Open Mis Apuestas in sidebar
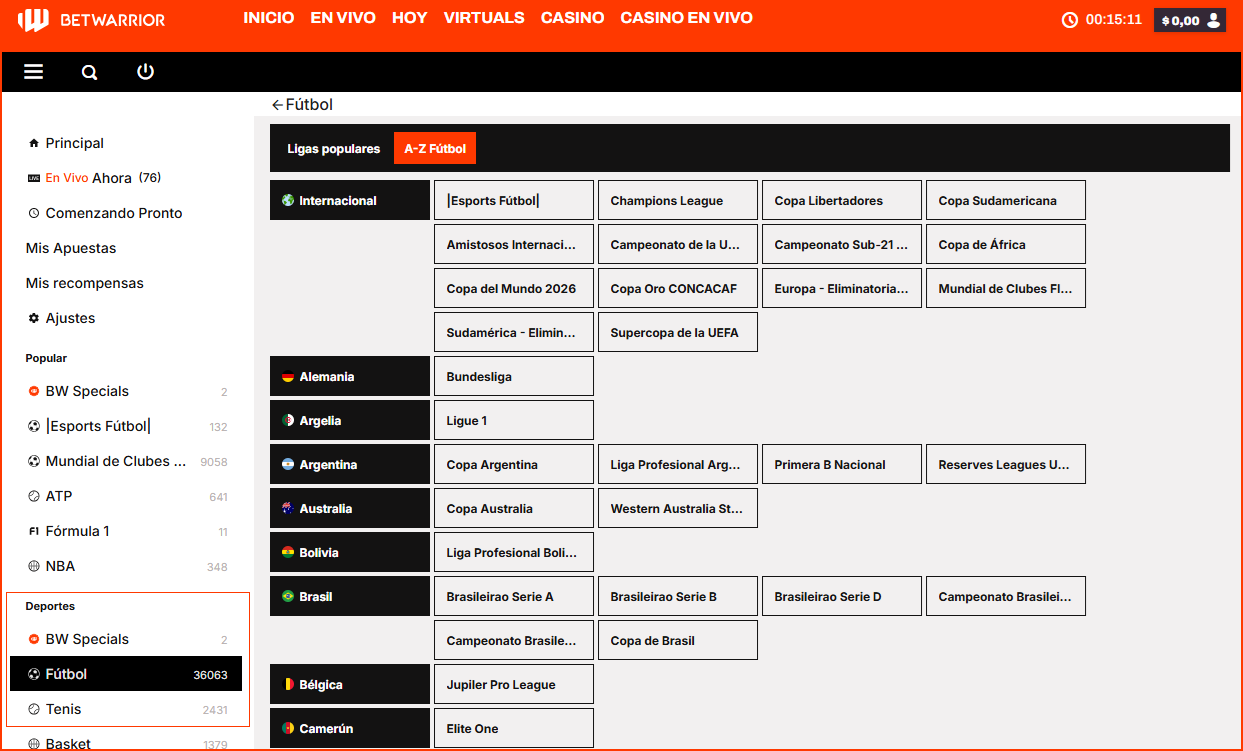The height and width of the screenshot is (751, 1243). click(x=71, y=248)
